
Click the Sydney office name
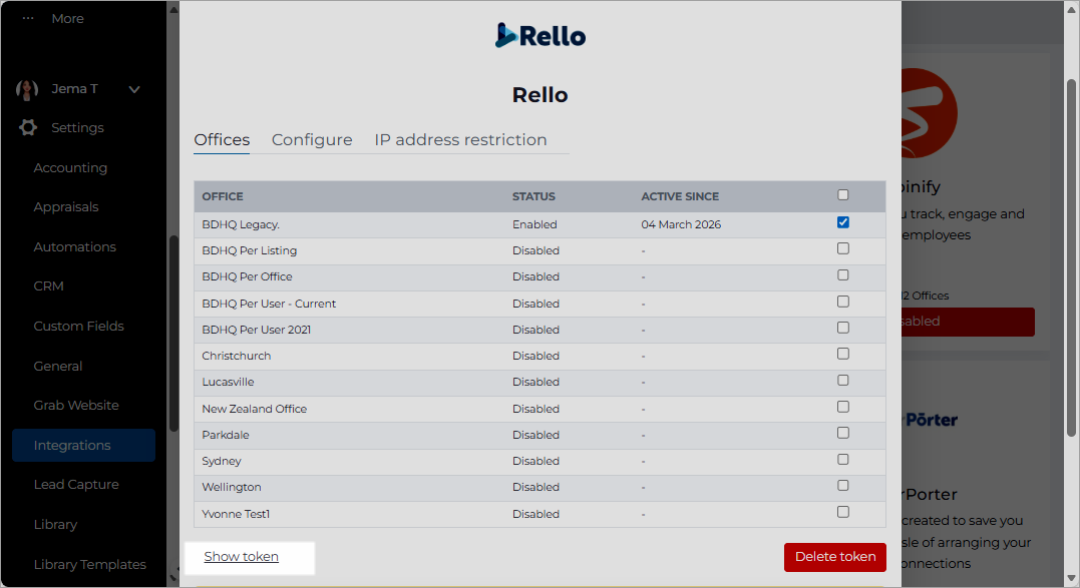[222, 461]
